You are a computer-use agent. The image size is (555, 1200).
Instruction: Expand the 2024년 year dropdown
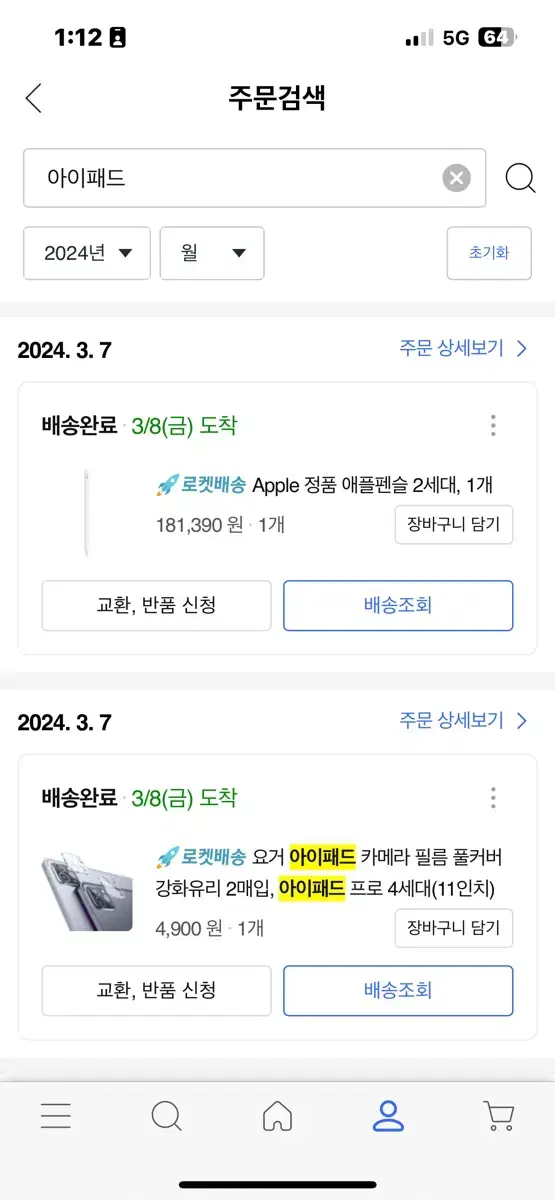pyautogui.click(x=87, y=253)
